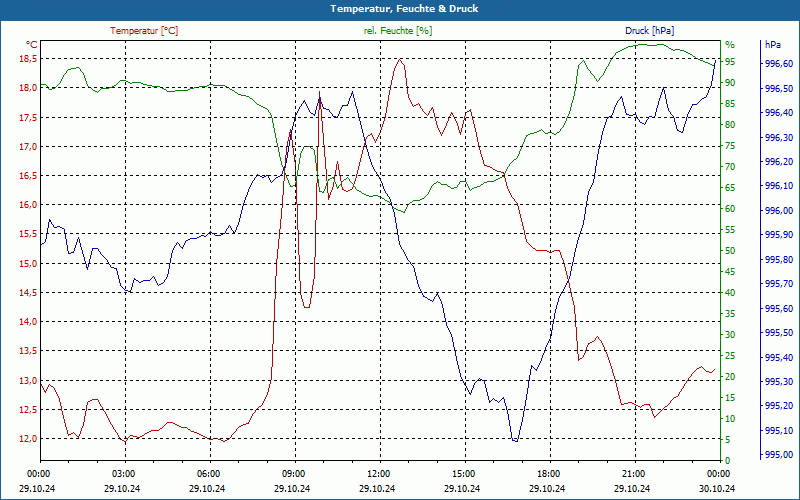The image size is (800, 500).
Task: Click the date label "30.10.24"
Action: [x=717, y=488]
